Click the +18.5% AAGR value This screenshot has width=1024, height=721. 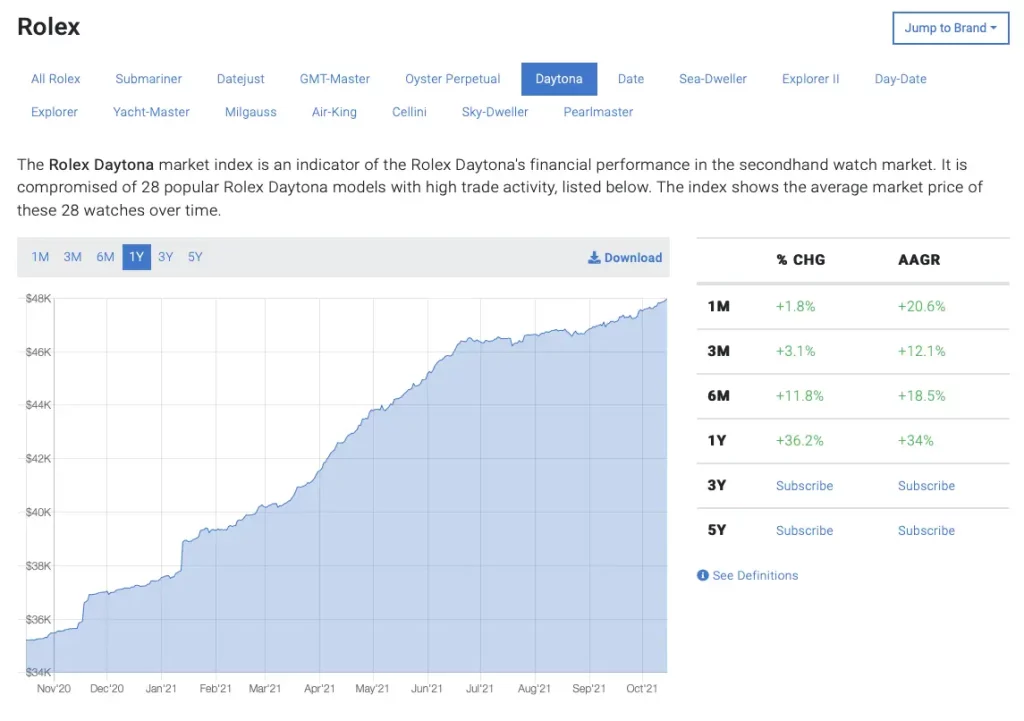921,396
